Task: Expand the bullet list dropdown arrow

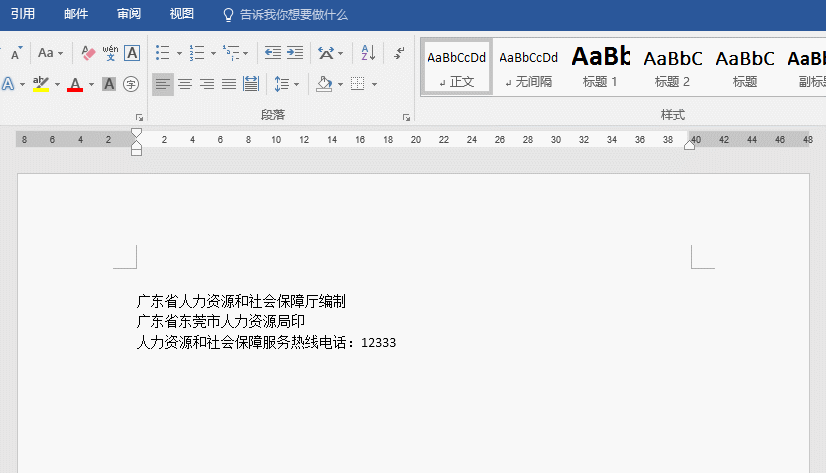Action: [x=179, y=53]
